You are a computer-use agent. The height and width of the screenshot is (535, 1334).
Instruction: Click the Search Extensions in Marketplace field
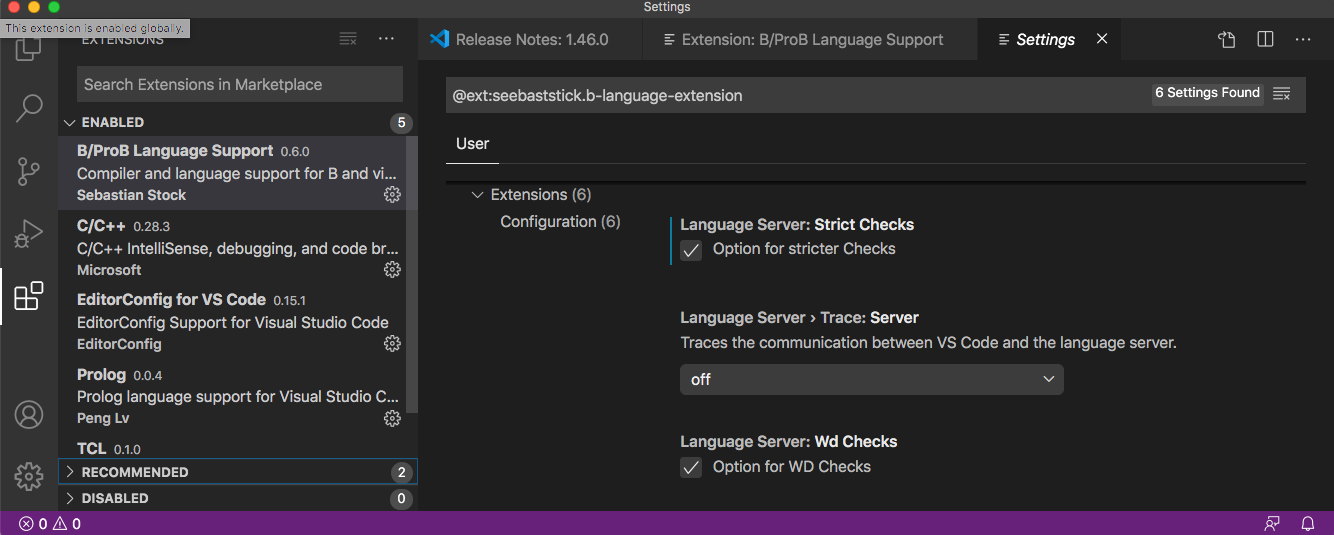[239, 85]
